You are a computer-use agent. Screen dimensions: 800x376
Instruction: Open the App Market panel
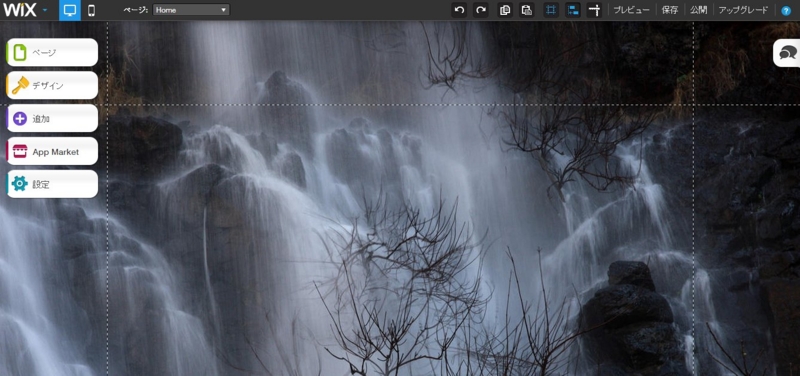[52, 151]
